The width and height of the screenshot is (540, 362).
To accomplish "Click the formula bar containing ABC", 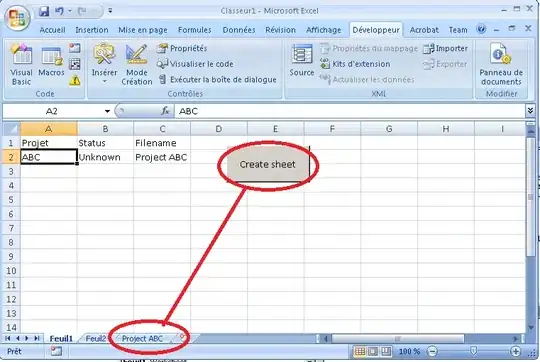I will (x=350, y=111).
